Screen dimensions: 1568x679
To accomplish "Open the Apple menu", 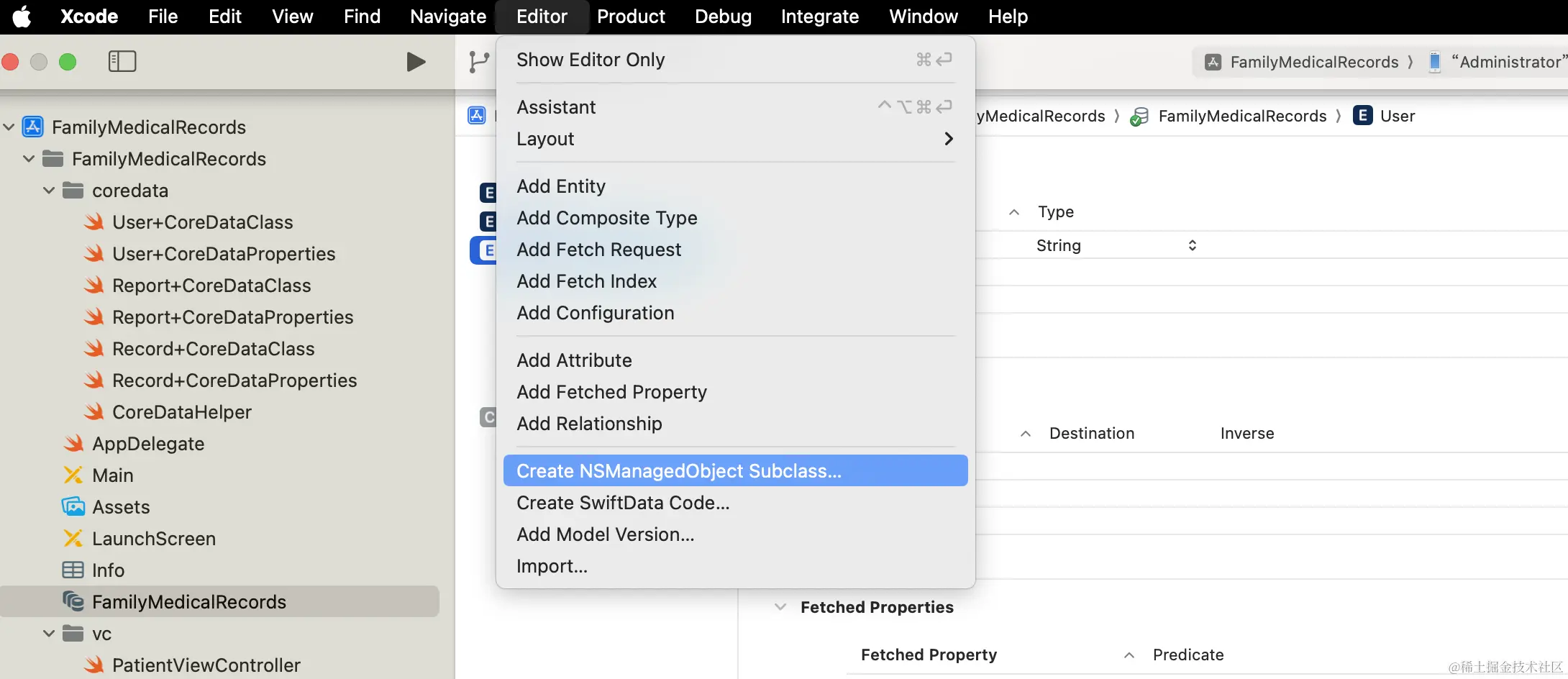I will (x=22, y=17).
